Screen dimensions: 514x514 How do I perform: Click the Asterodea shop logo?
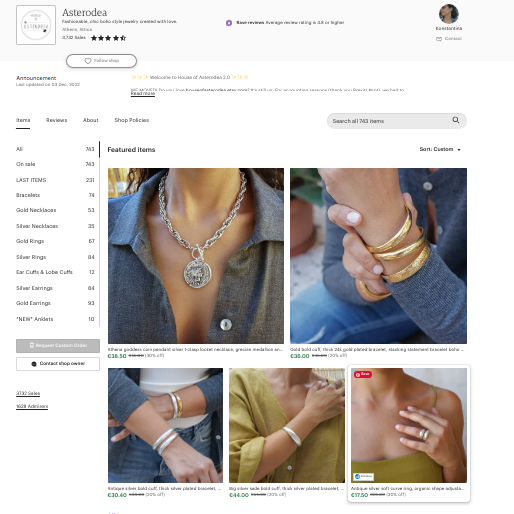(x=36, y=25)
